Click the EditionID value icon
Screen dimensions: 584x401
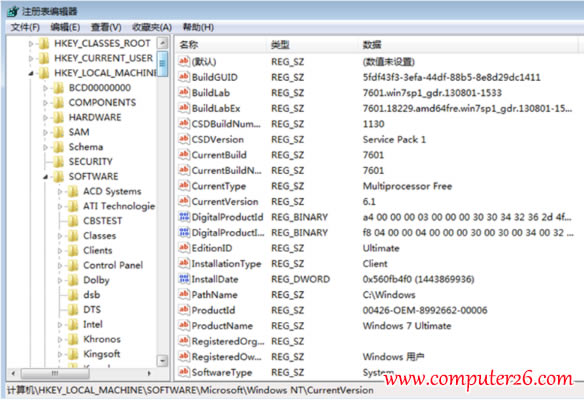184,248
